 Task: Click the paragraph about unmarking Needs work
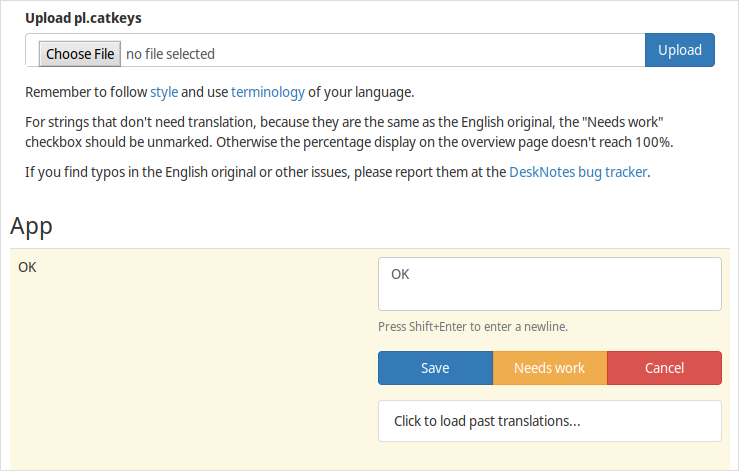coord(349,132)
